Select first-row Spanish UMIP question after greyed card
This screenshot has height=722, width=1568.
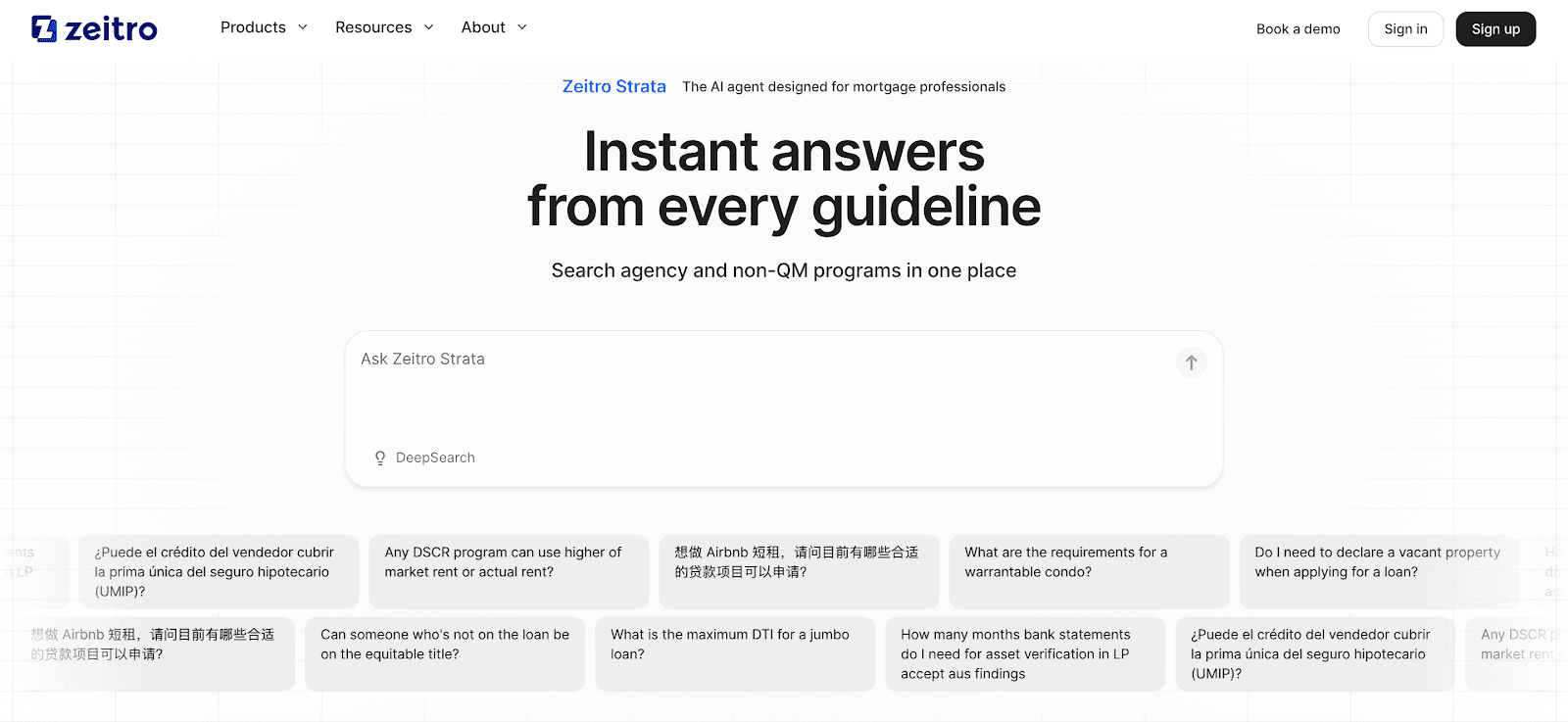(219, 572)
